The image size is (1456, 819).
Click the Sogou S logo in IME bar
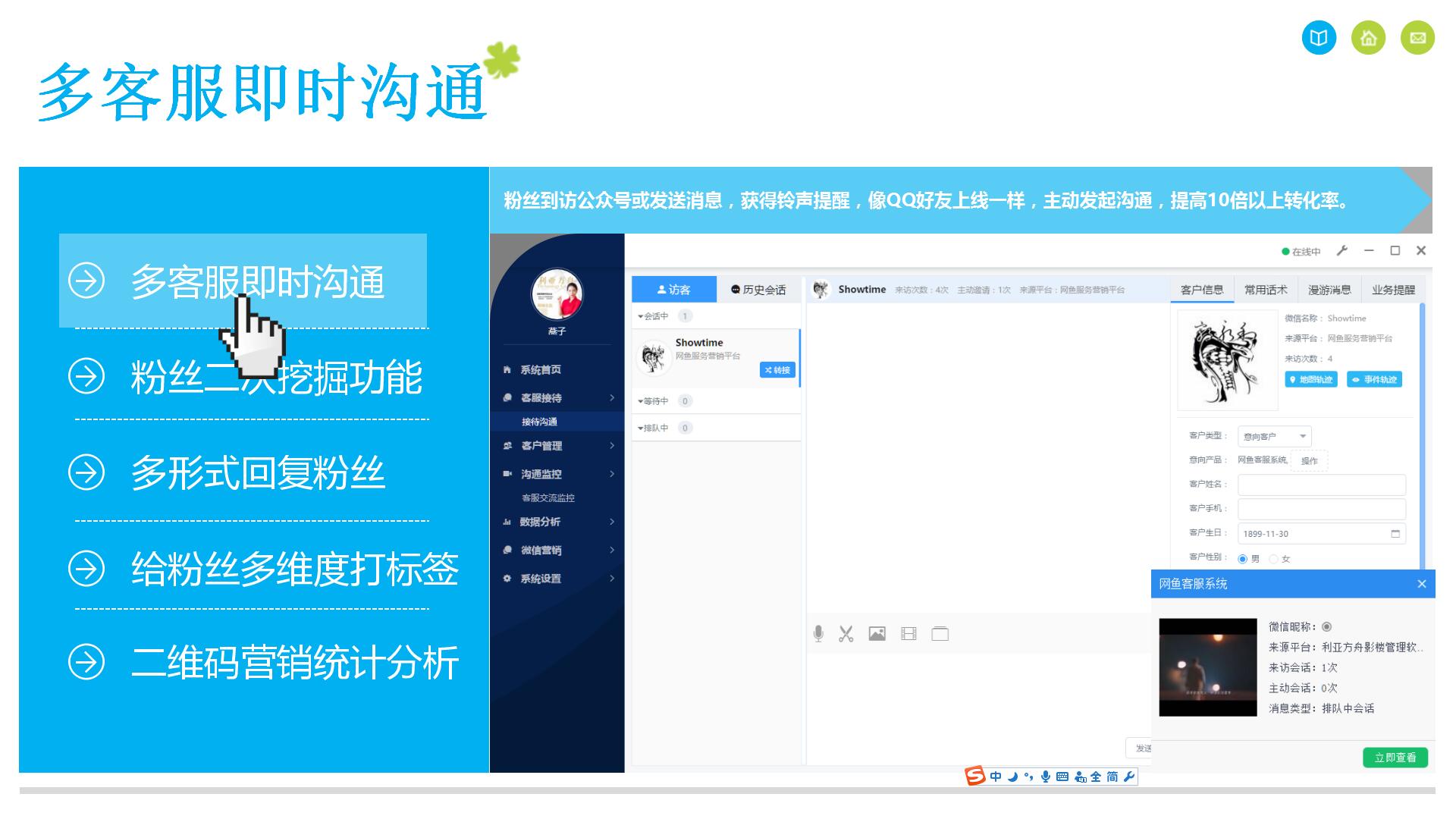974,776
